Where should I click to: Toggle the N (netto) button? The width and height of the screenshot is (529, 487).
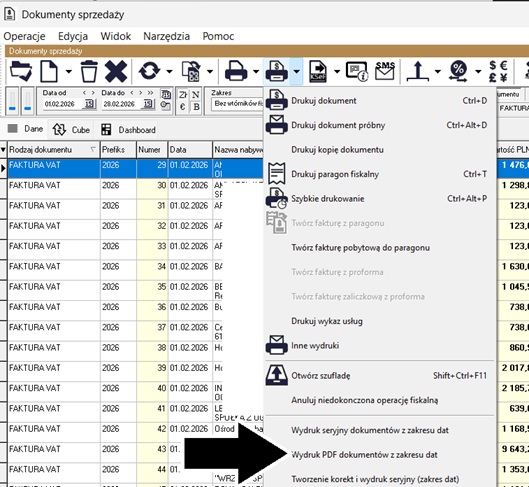point(196,95)
